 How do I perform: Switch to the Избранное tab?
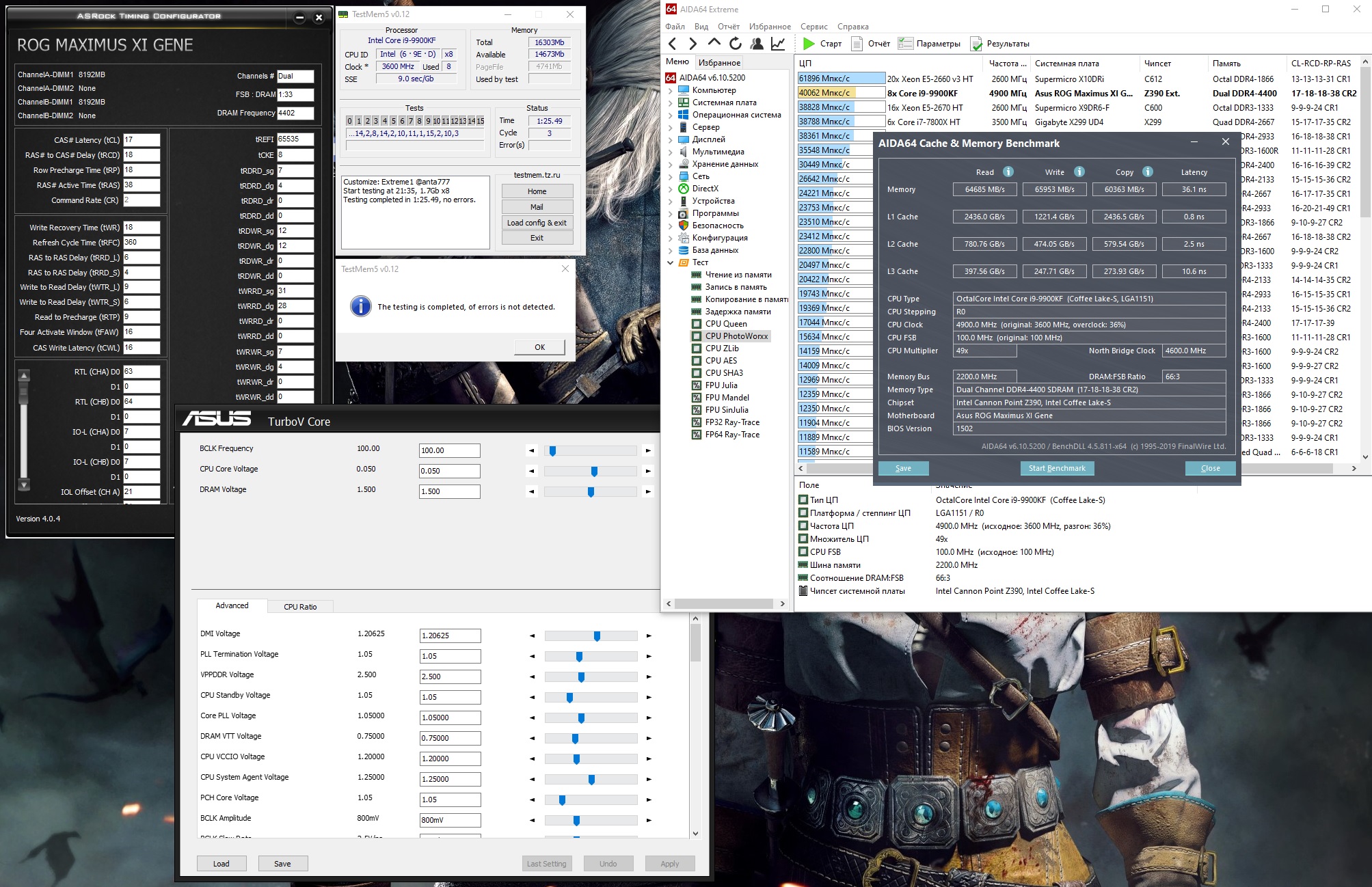(x=719, y=62)
